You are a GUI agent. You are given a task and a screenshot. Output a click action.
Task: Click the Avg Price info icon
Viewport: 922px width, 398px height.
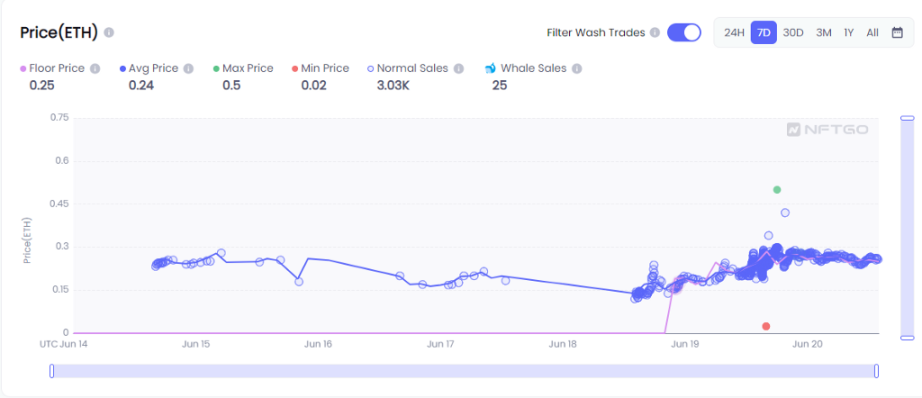tap(188, 69)
